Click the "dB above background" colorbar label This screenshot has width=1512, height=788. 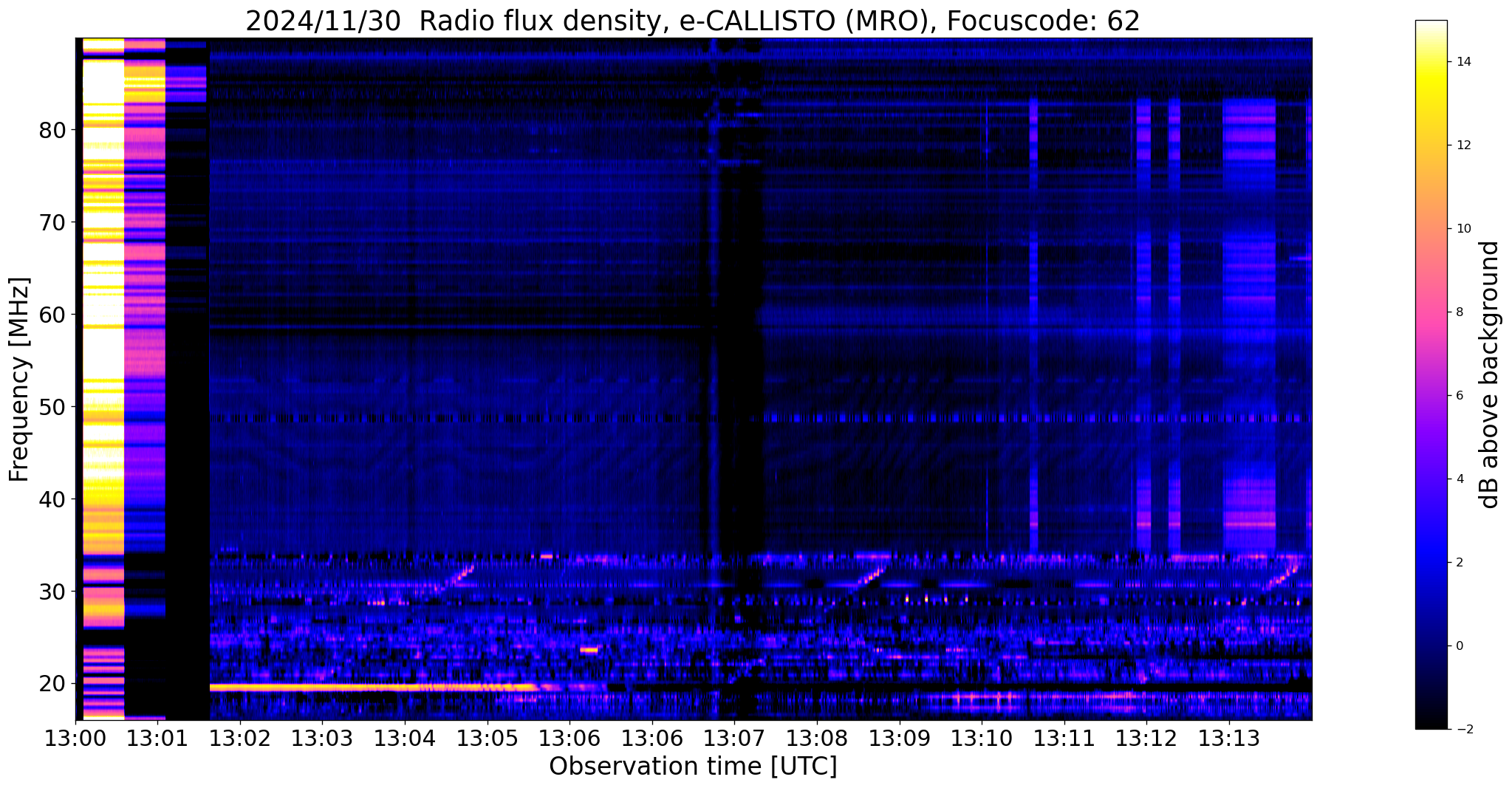1489,374
